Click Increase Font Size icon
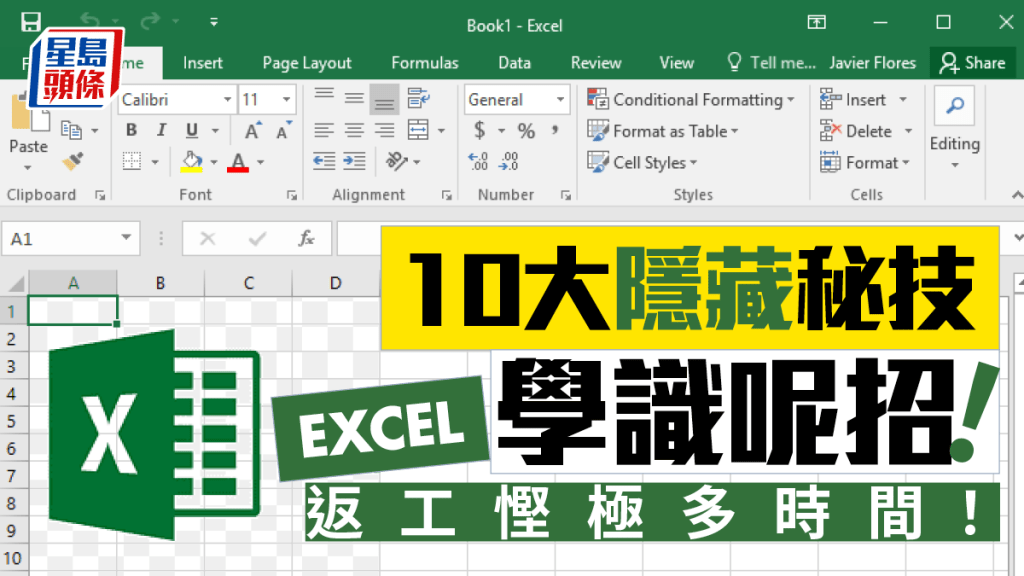Image resolution: width=1024 pixels, height=576 pixels. pos(253,131)
